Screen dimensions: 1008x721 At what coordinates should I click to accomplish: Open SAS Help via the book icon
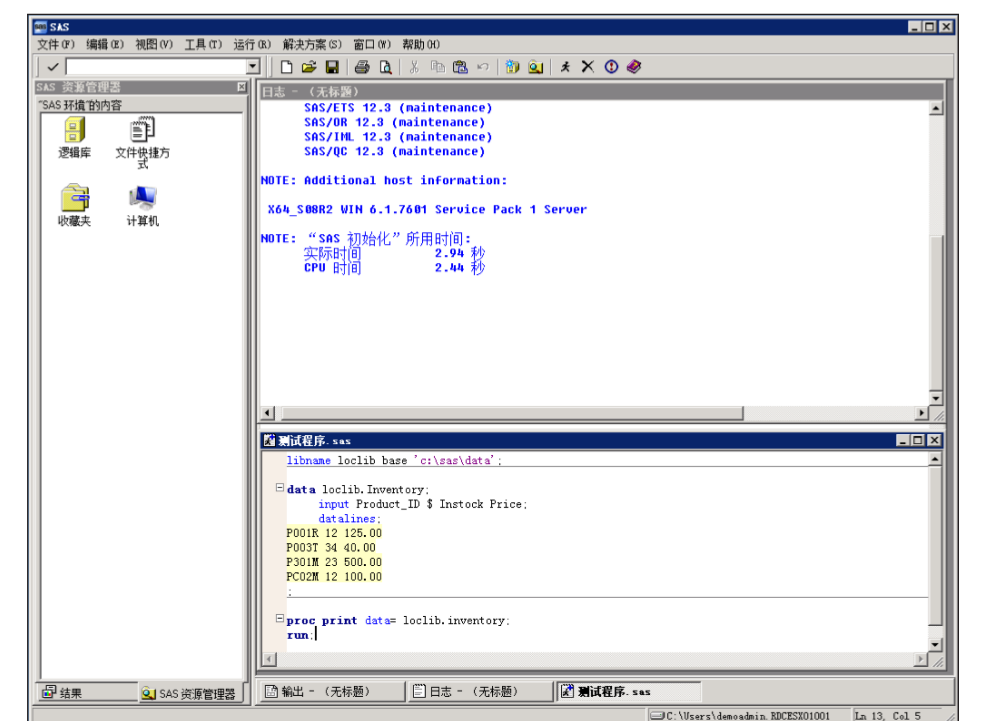pyautogui.click(x=634, y=67)
